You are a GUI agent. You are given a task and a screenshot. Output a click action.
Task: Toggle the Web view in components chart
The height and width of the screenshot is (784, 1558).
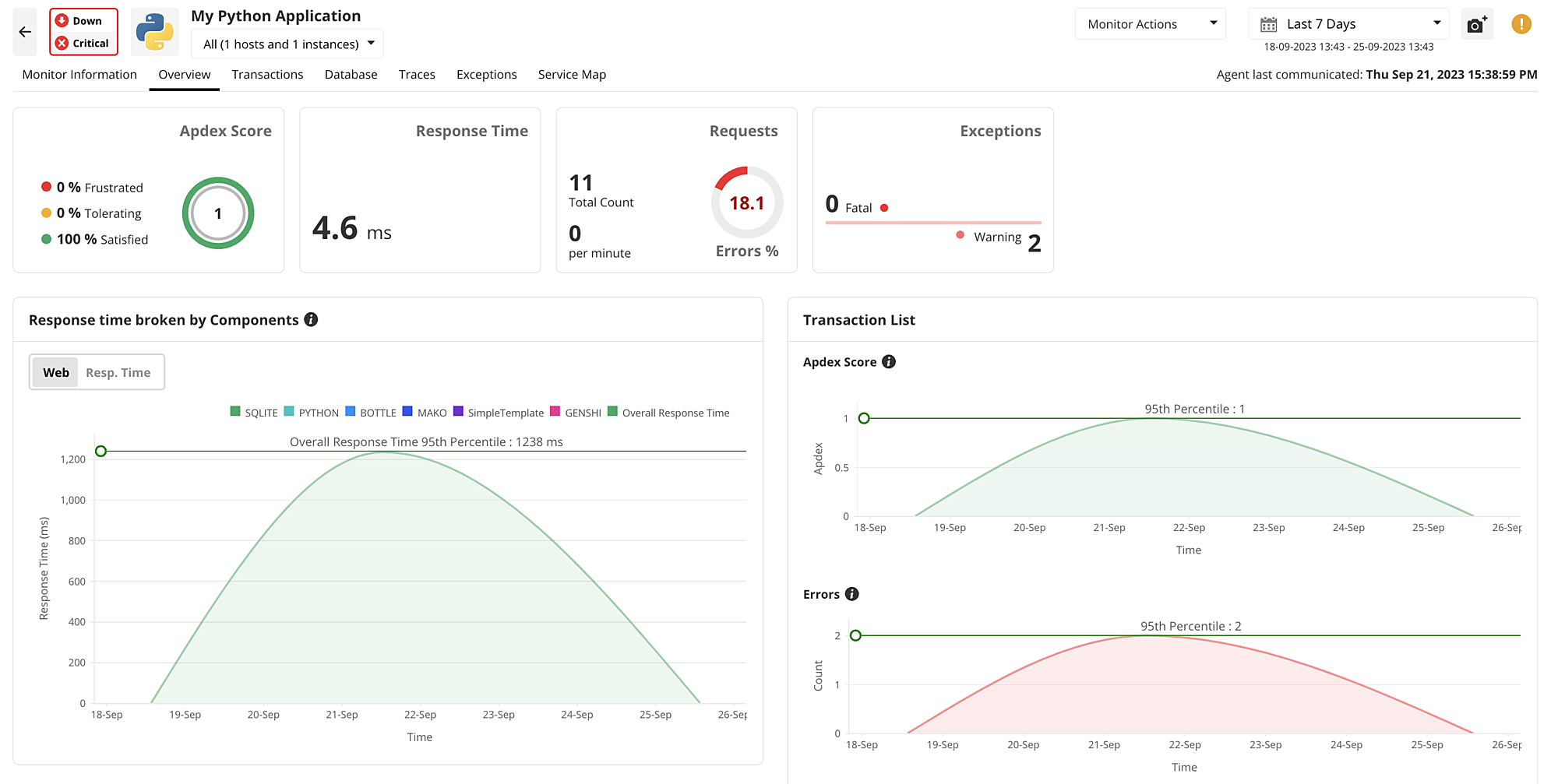(55, 372)
